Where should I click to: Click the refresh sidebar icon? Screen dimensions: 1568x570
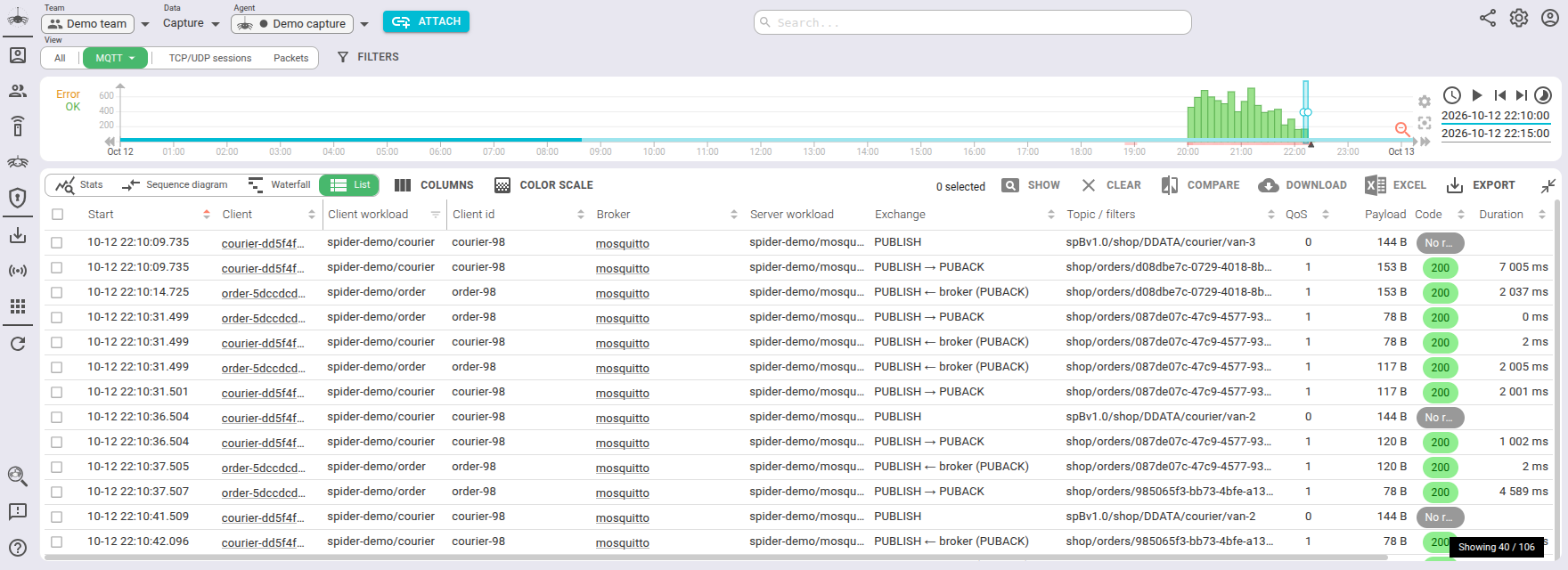click(x=18, y=344)
